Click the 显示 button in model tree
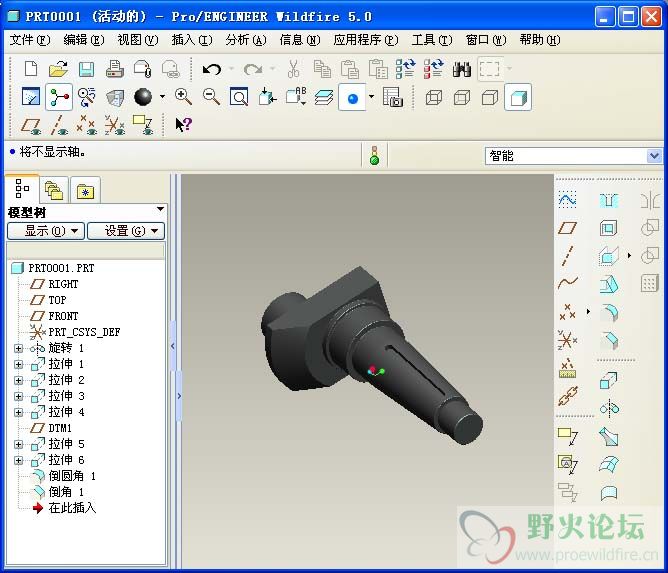The height and width of the screenshot is (573, 668). click(x=46, y=231)
